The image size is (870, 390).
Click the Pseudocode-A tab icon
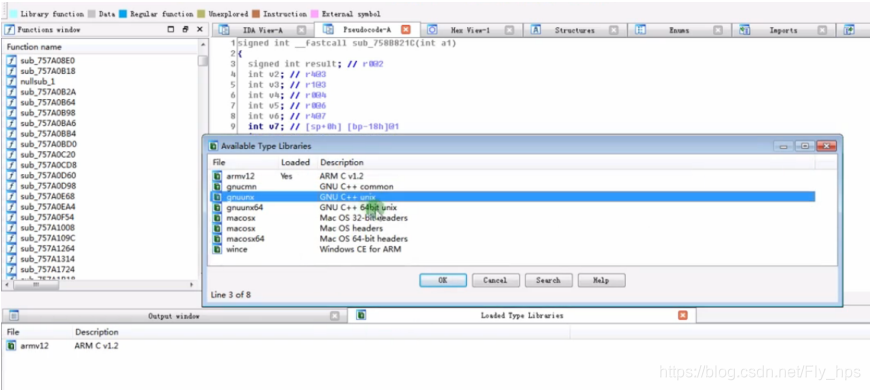pyautogui.click(x=328, y=30)
